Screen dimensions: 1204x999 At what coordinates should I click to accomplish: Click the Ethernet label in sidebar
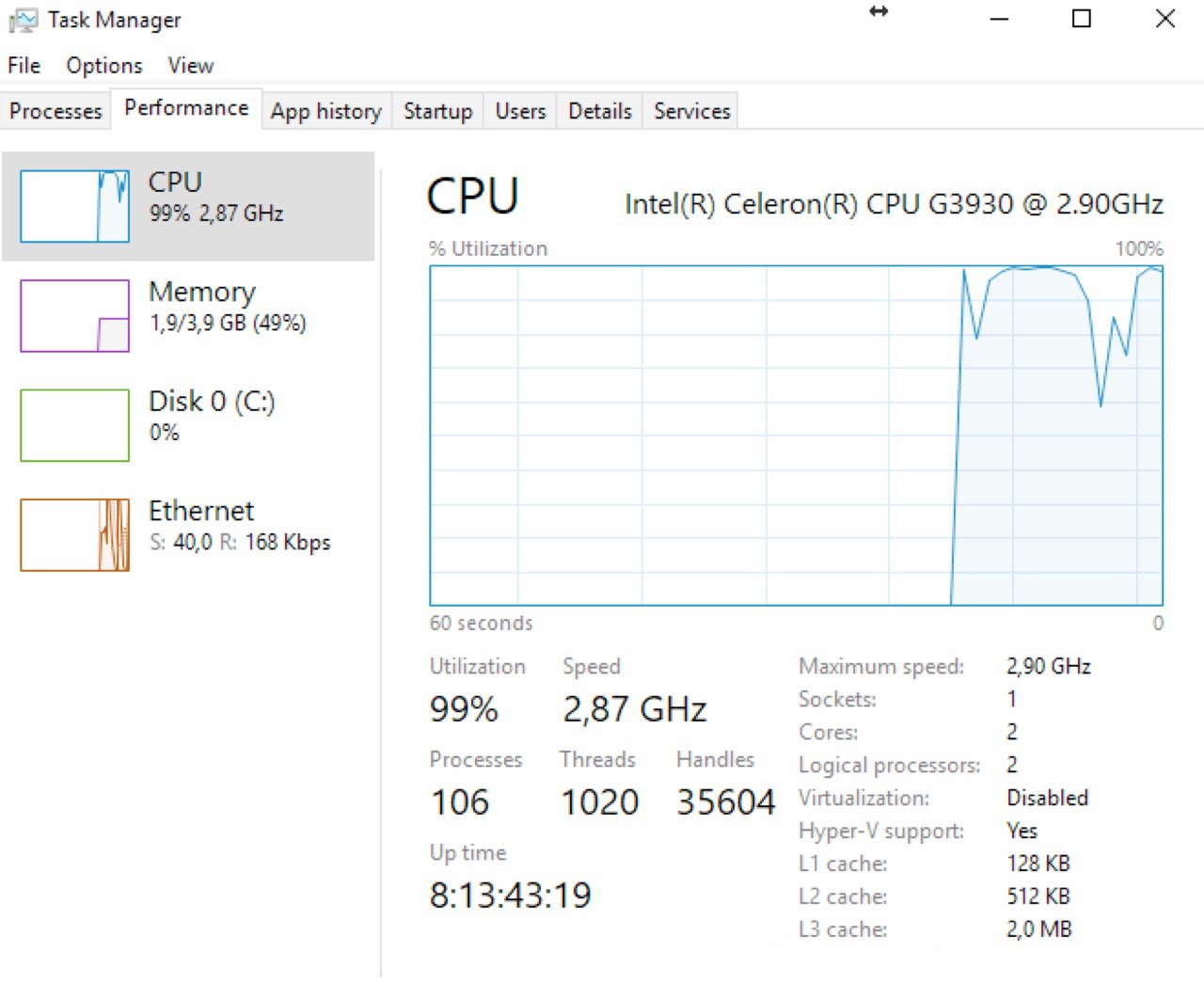pos(201,511)
